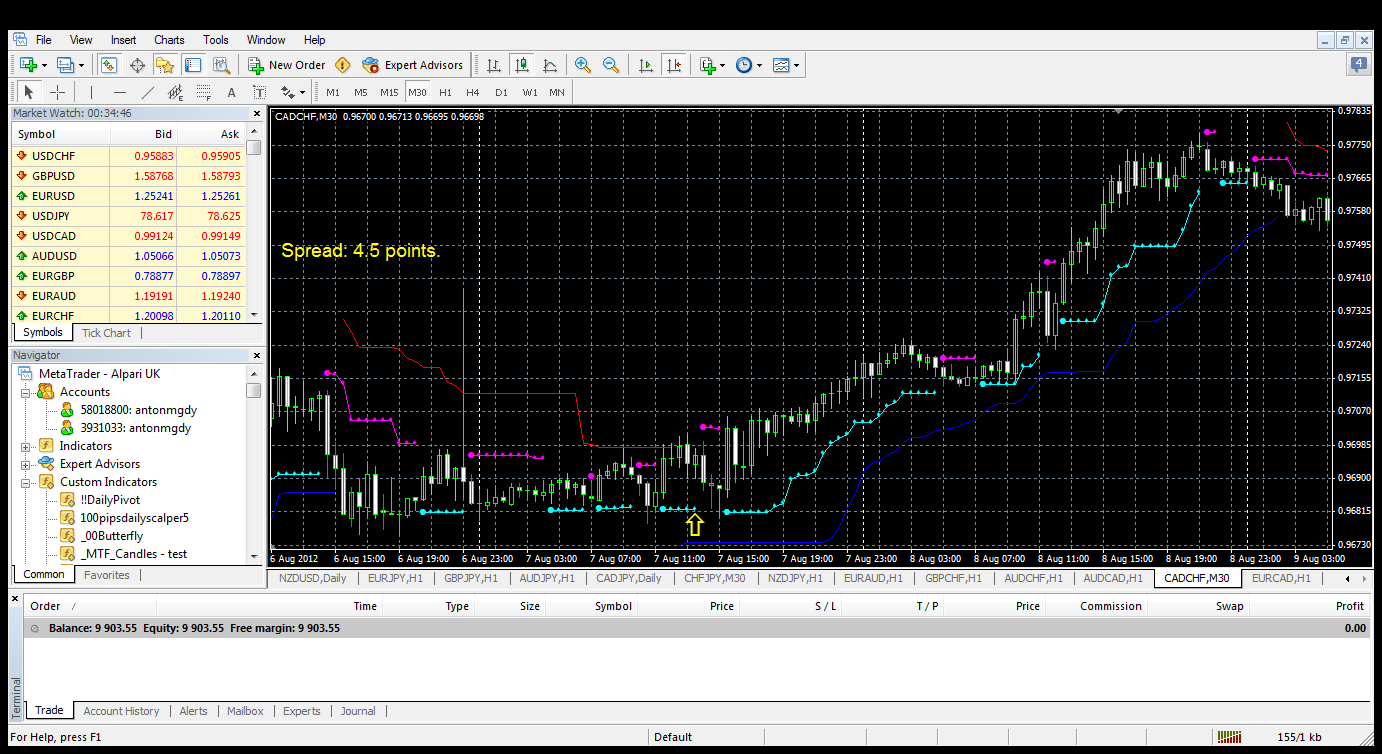
Task: Open the Tools menu
Action: coord(216,40)
